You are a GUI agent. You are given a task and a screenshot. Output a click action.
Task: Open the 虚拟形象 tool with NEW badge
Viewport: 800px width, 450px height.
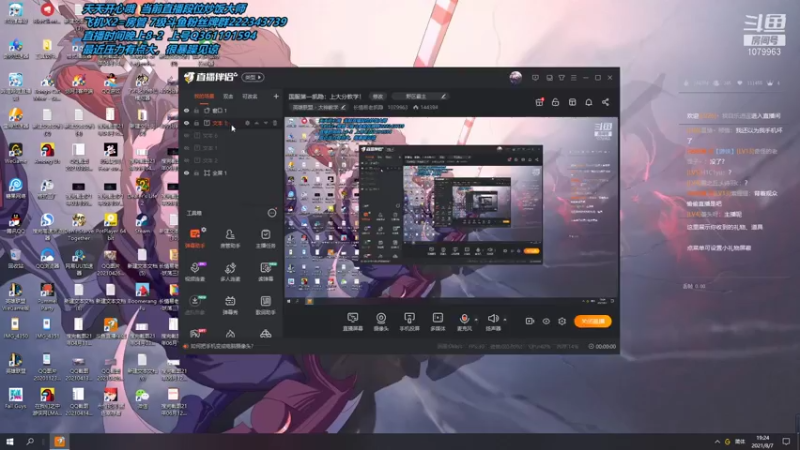tap(195, 305)
